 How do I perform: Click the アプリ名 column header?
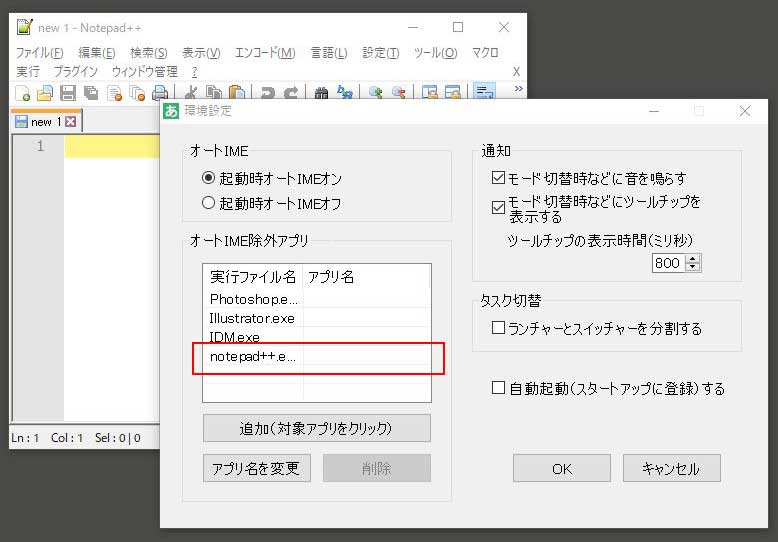pos(366,276)
